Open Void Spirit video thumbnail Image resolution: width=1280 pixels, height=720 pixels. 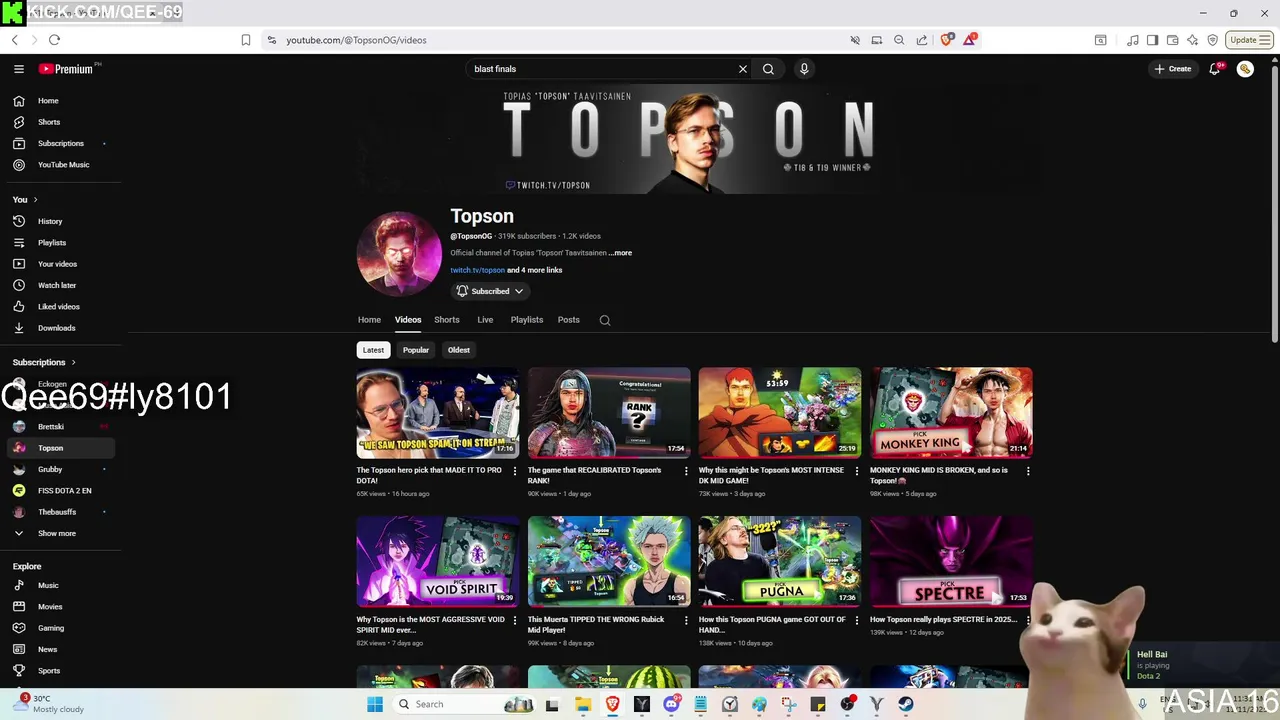[438, 562]
